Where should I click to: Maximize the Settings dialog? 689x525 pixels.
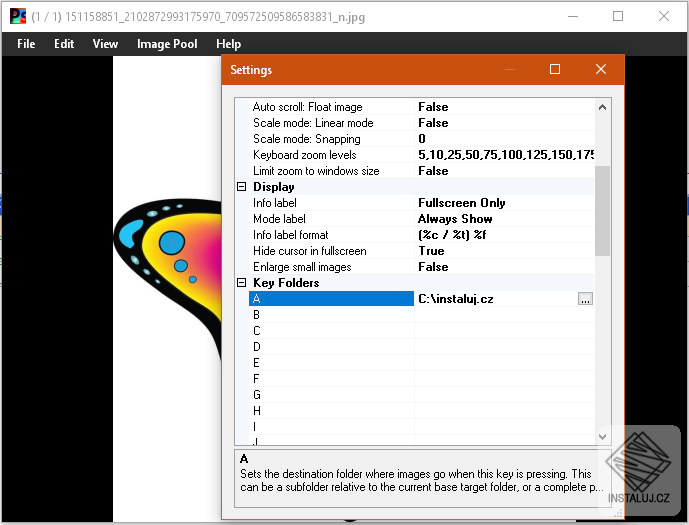[555, 69]
